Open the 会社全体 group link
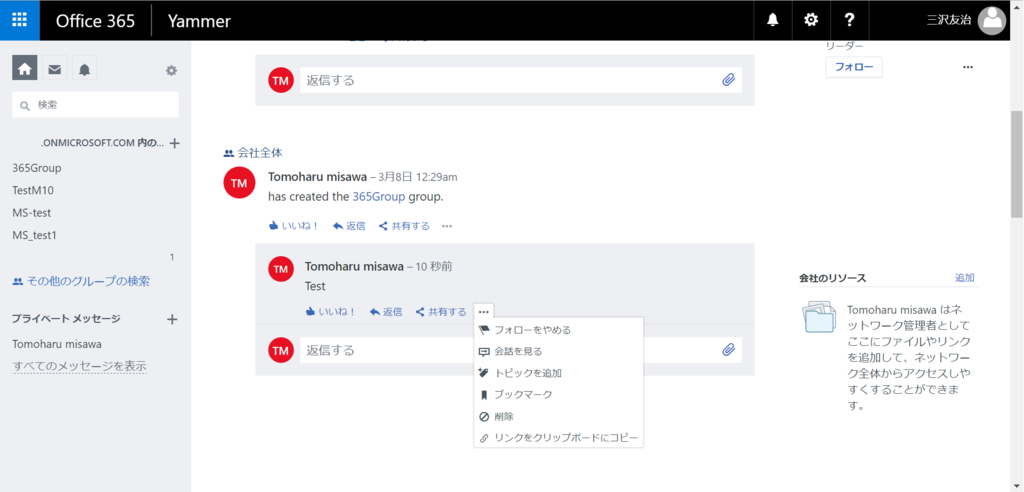This screenshot has width=1024, height=492. click(253, 152)
